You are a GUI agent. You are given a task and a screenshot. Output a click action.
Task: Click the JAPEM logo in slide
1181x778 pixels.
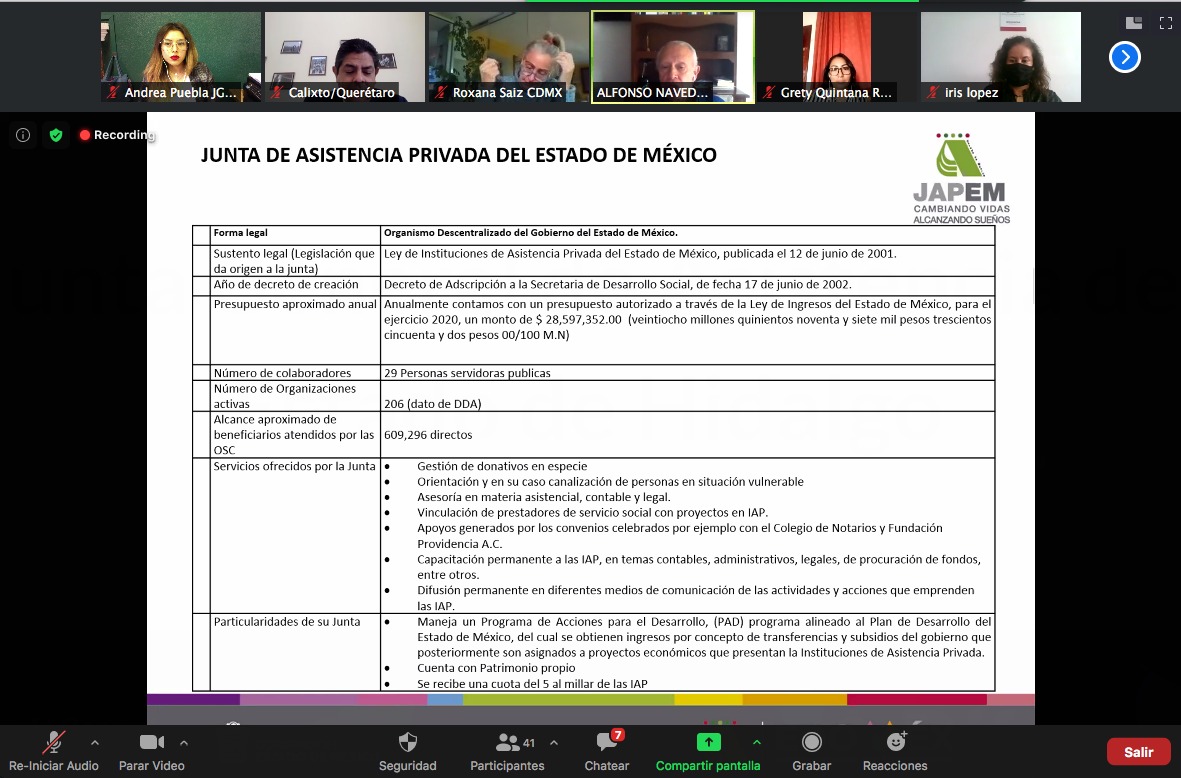pos(961,178)
